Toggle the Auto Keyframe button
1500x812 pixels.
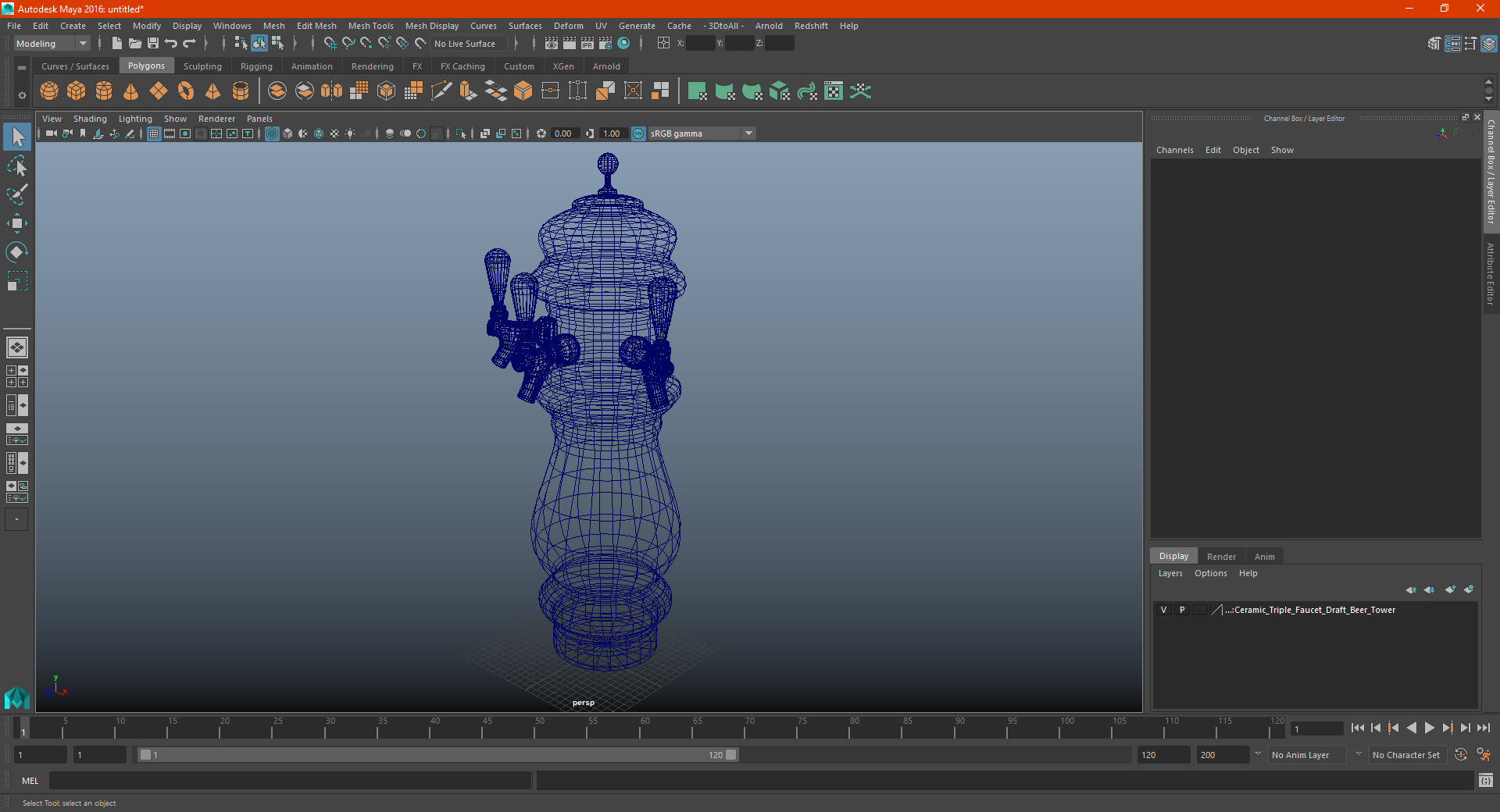coord(1461,755)
